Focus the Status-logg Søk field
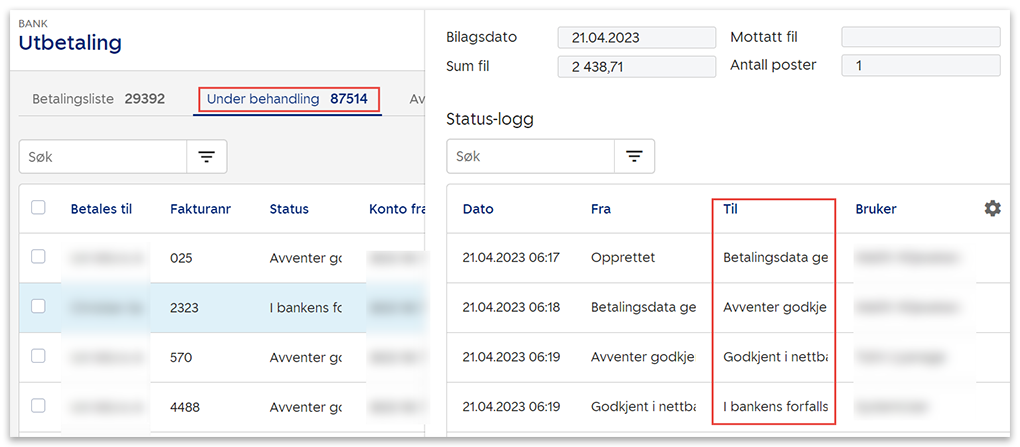Screen dimensions: 1020x447 [x=530, y=157]
